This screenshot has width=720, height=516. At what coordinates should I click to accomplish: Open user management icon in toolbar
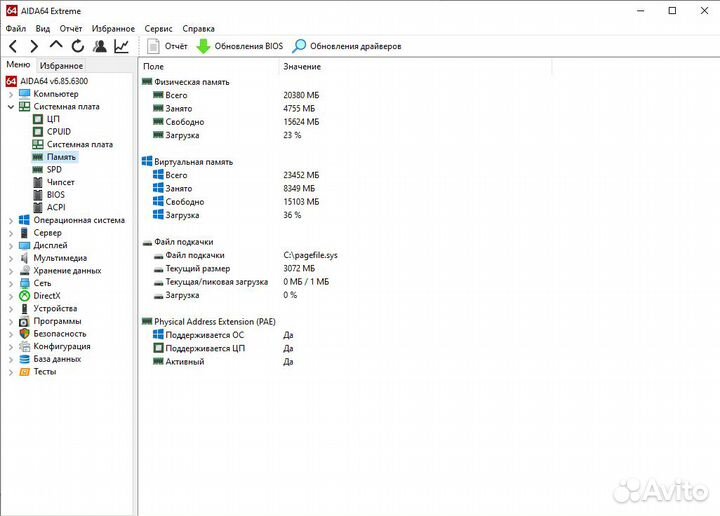click(x=99, y=46)
